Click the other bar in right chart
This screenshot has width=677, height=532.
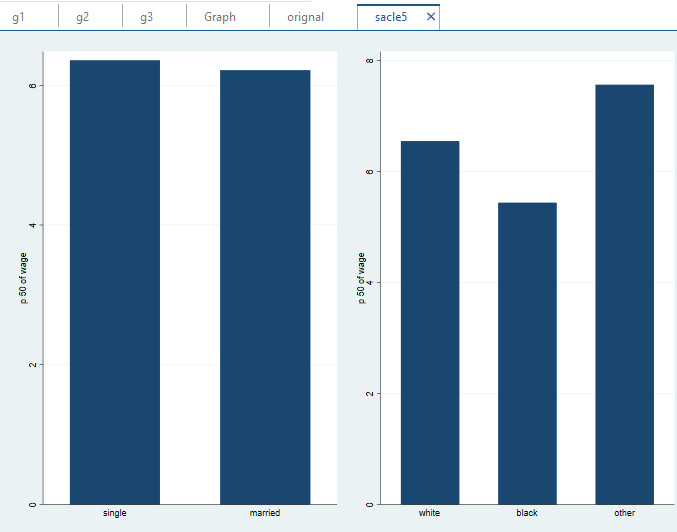[x=624, y=294]
